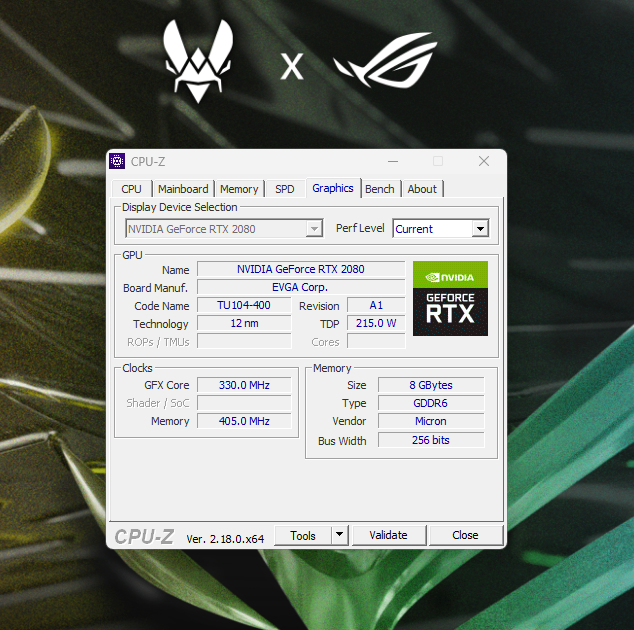Minimize the CPU-Z window

point(392,161)
